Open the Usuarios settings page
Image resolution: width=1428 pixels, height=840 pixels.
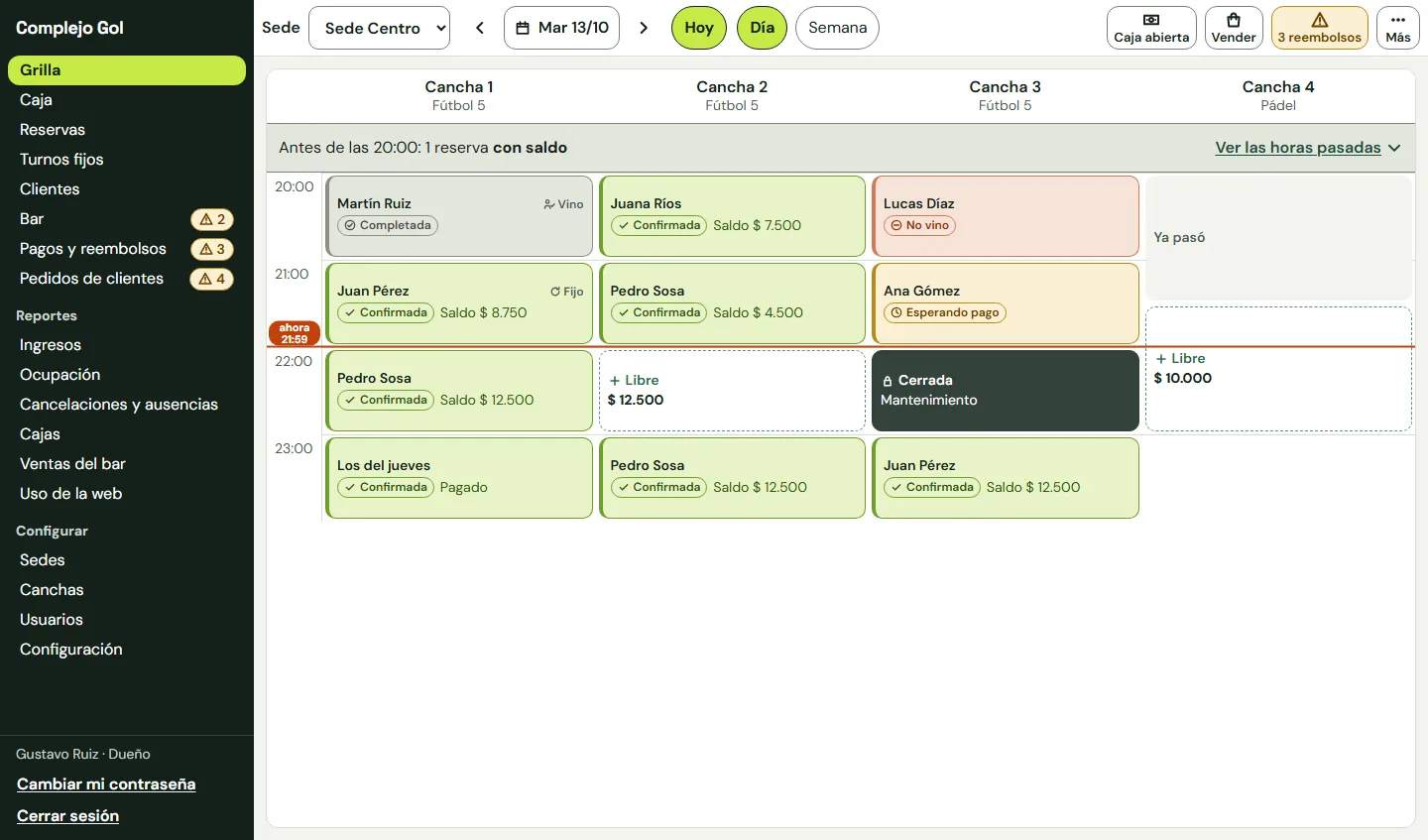[x=127, y=620]
